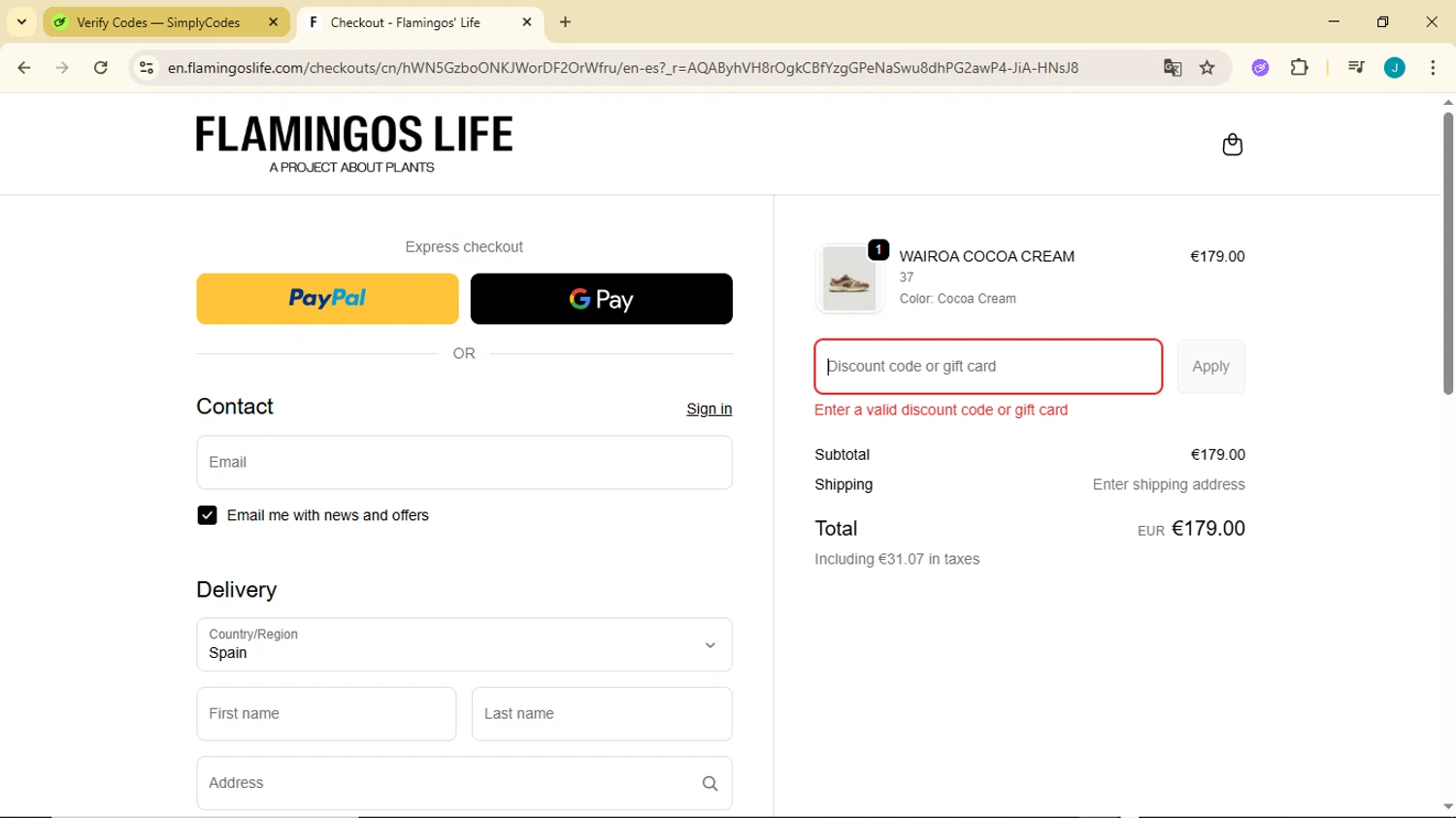The image size is (1456, 818).
Task: Pay with the PayPal button
Action: (x=327, y=299)
